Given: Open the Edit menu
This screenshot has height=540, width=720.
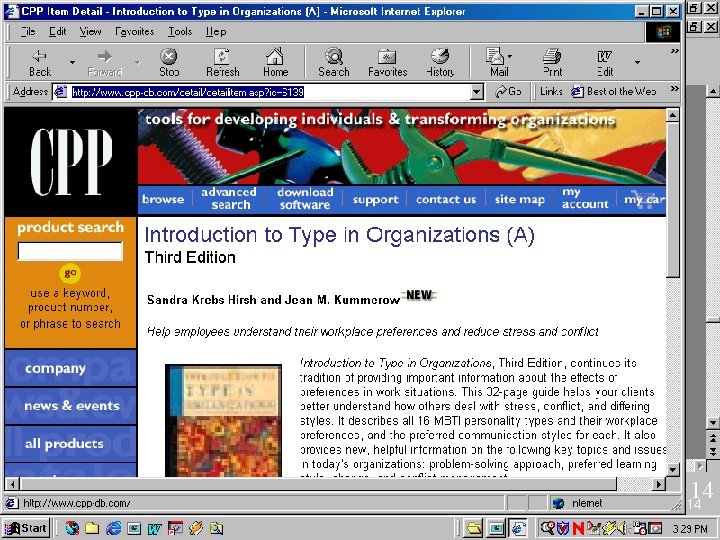Looking at the screenshot, I should 57,32.
